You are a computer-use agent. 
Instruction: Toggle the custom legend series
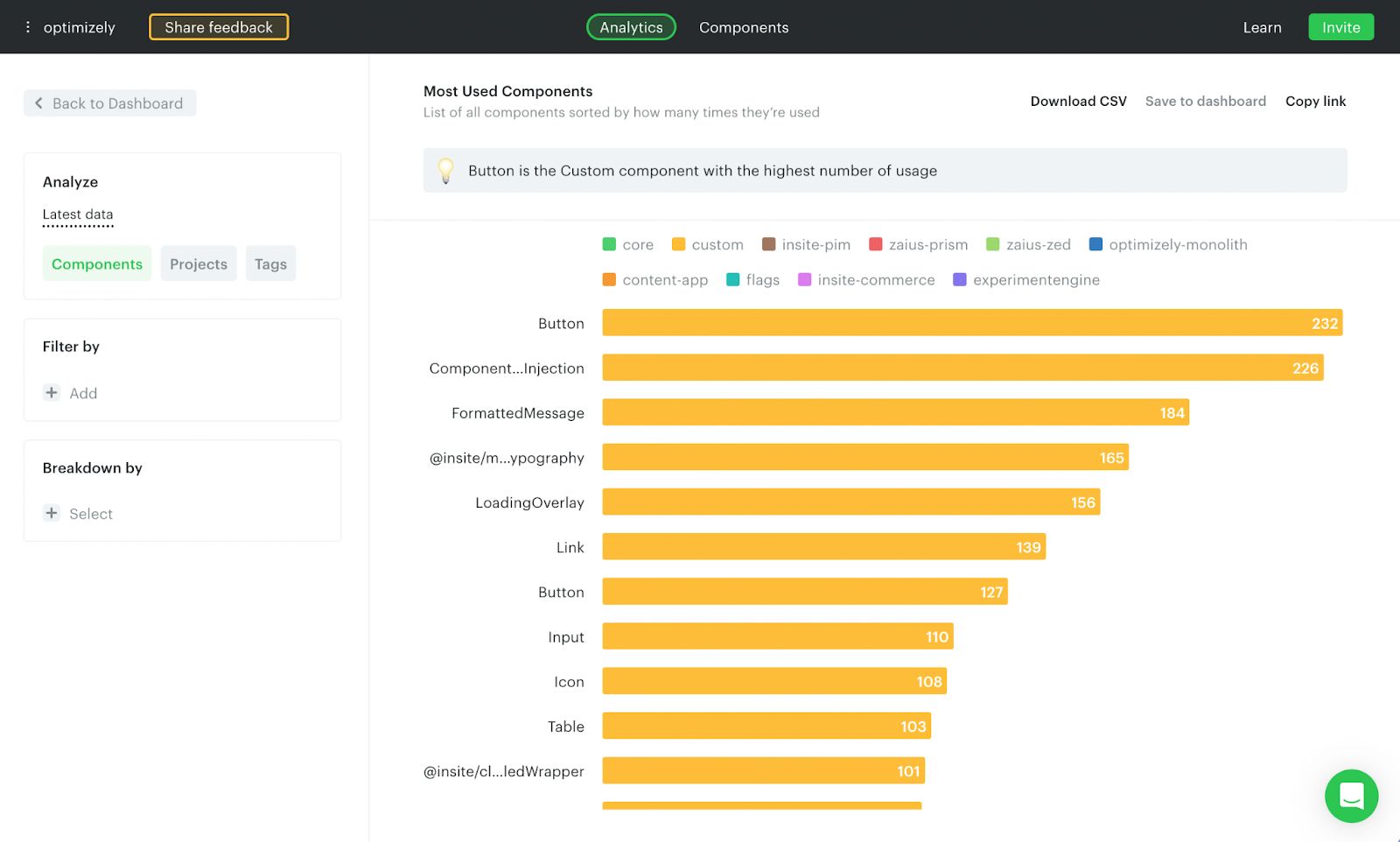[708, 245]
